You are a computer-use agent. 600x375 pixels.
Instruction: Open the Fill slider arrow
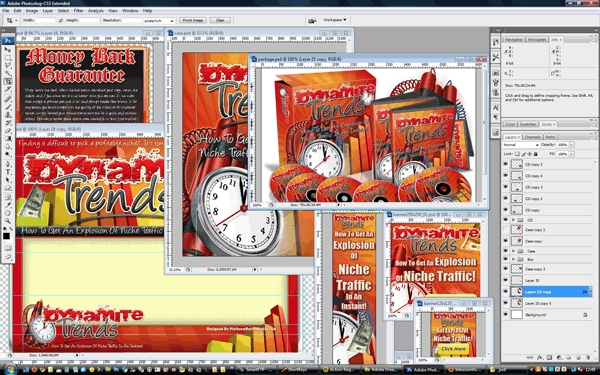tap(572, 154)
